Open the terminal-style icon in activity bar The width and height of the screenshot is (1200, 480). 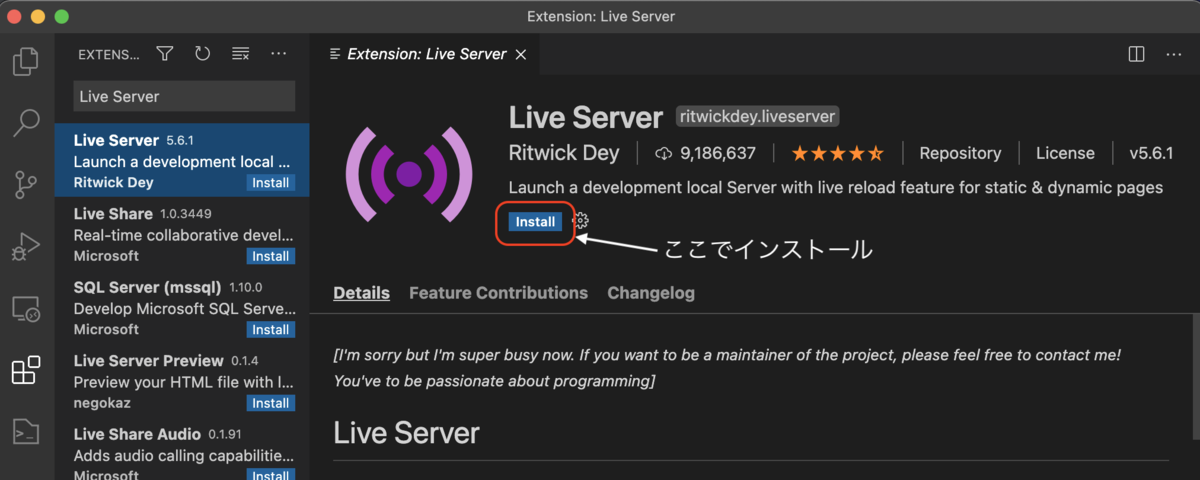(25, 432)
